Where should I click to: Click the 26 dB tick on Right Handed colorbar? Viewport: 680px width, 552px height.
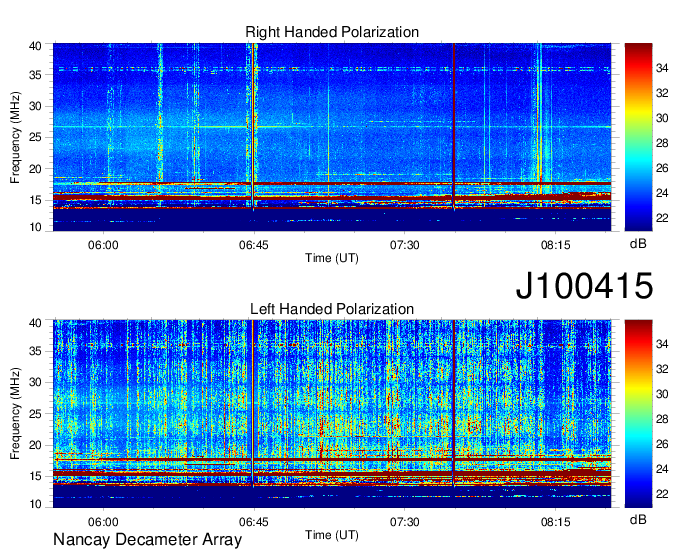[662, 168]
